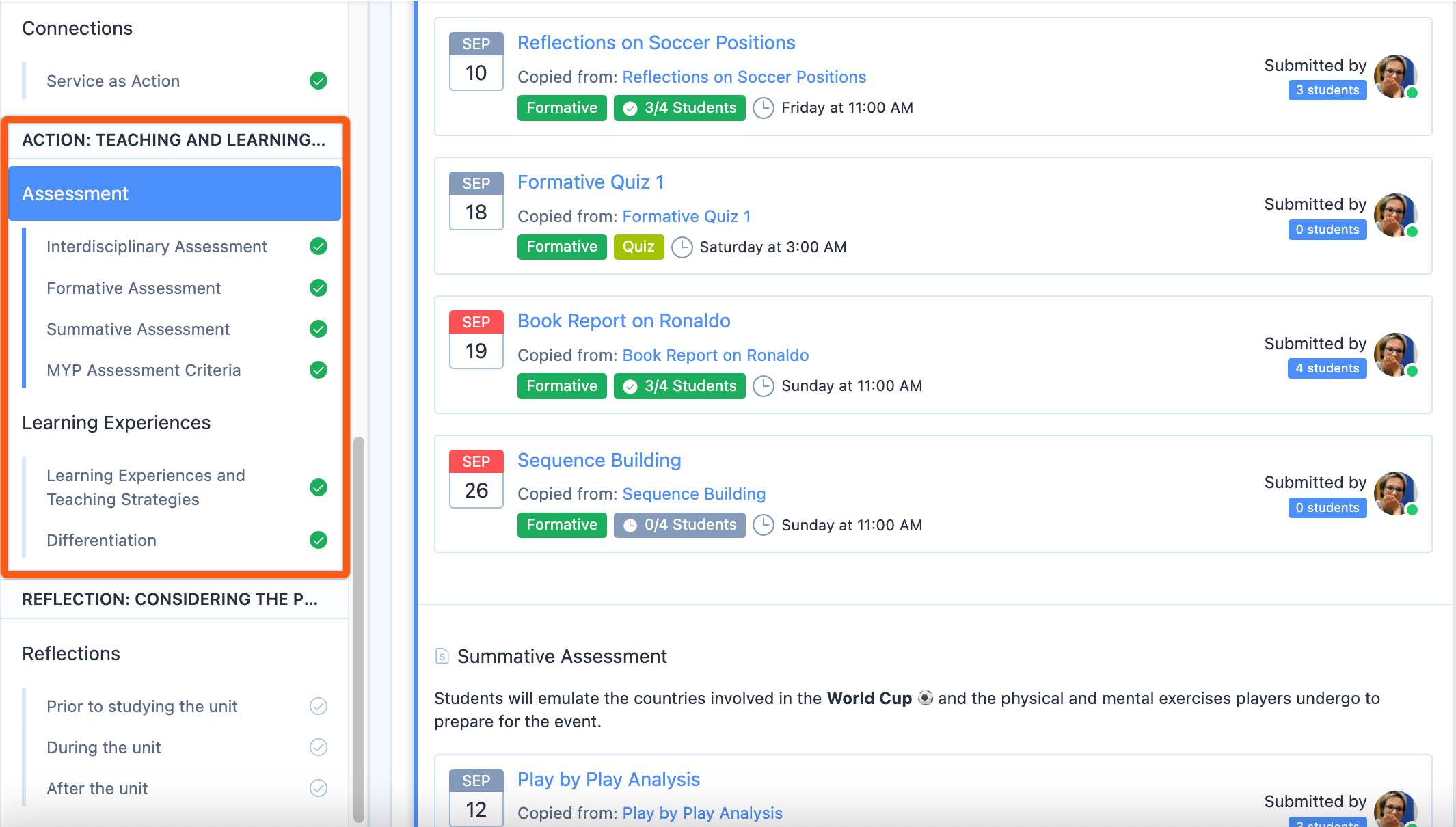The width and height of the screenshot is (1456, 827).
Task: Toggle completion circle for After the unit
Action: tap(319, 788)
